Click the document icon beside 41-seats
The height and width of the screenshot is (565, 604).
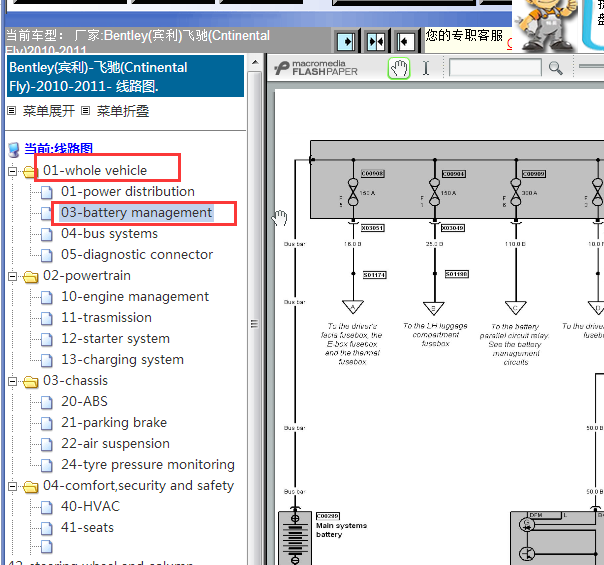click(47, 528)
